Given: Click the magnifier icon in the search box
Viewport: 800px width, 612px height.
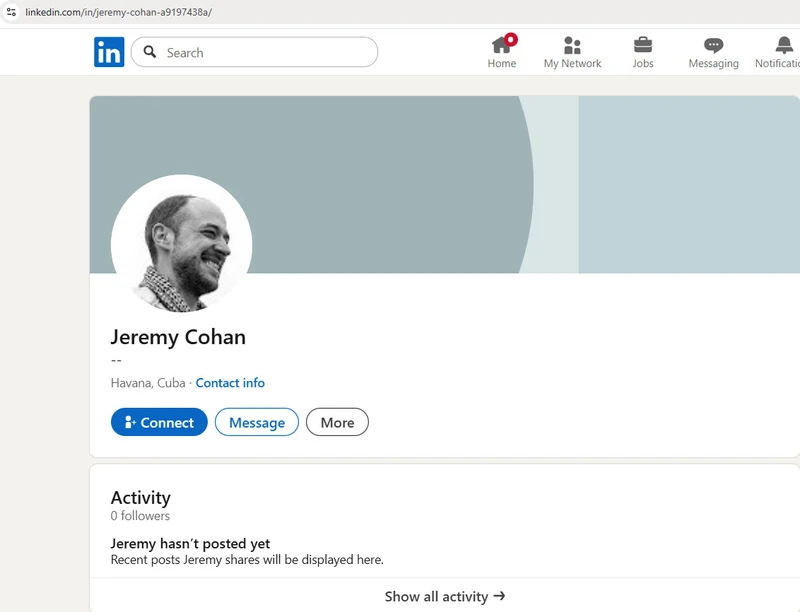Looking at the screenshot, I should [150, 52].
